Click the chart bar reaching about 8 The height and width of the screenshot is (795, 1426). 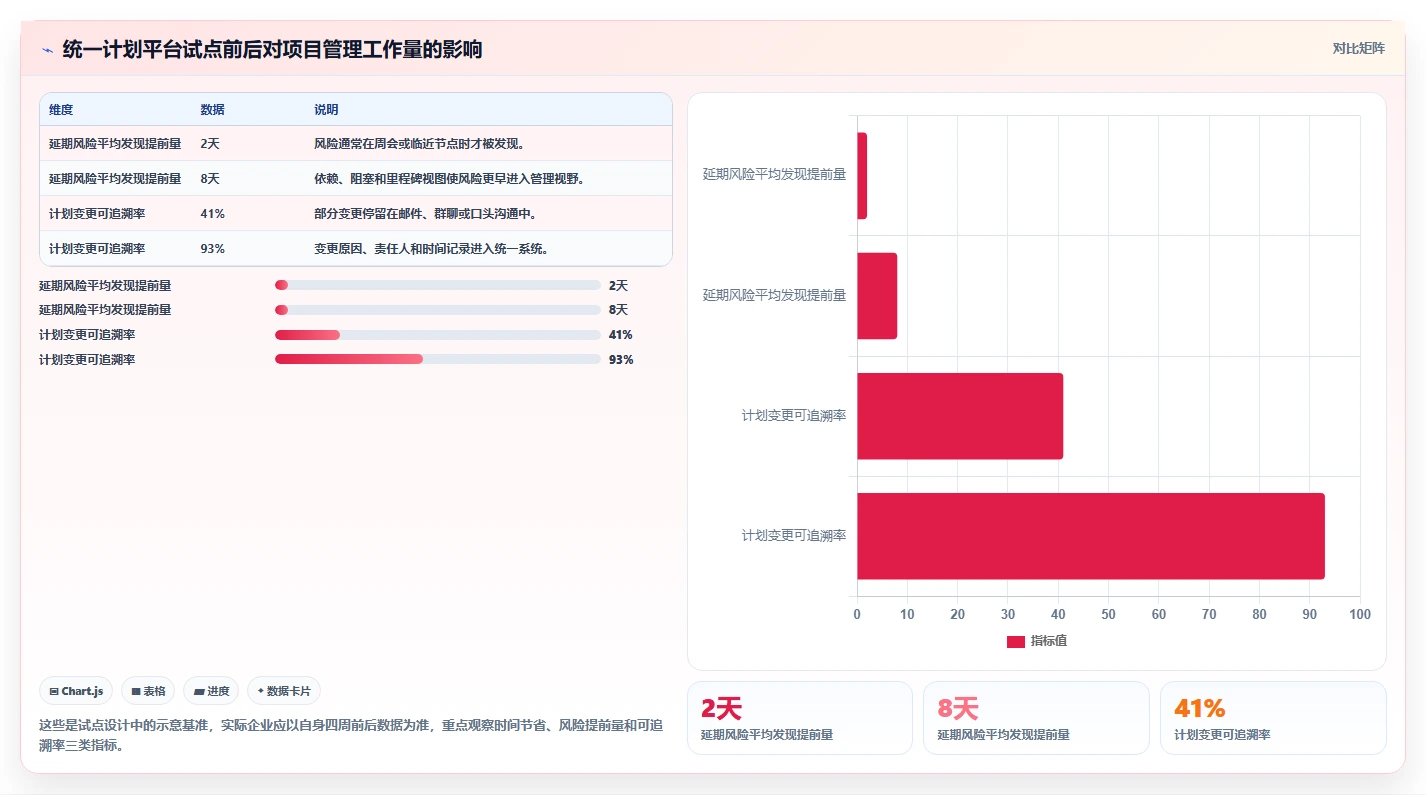point(877,296)
